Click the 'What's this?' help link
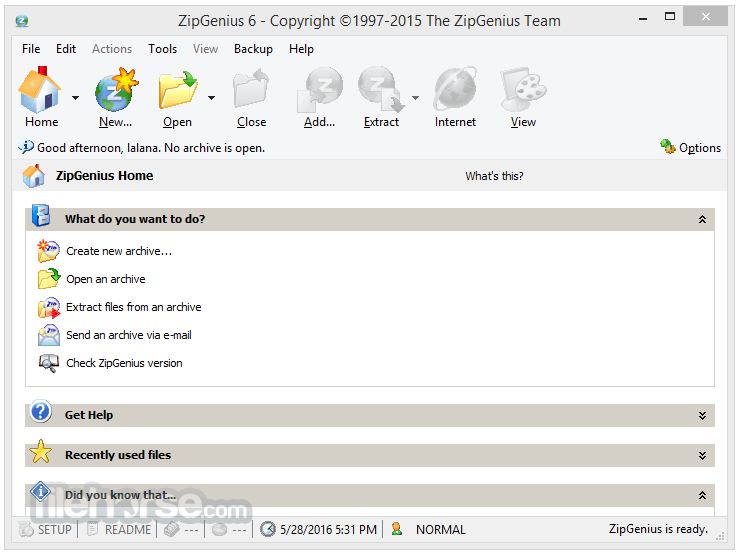The image size is (739, 554). pyautogui.click(x=494, y=176)
